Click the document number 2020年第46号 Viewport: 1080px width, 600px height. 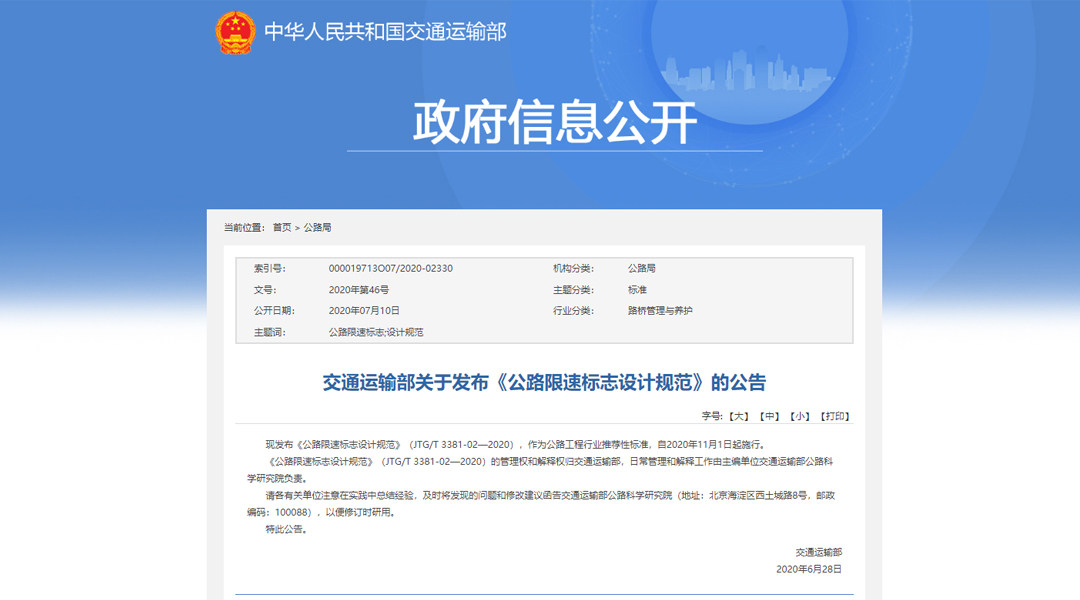tap(359, 290)
